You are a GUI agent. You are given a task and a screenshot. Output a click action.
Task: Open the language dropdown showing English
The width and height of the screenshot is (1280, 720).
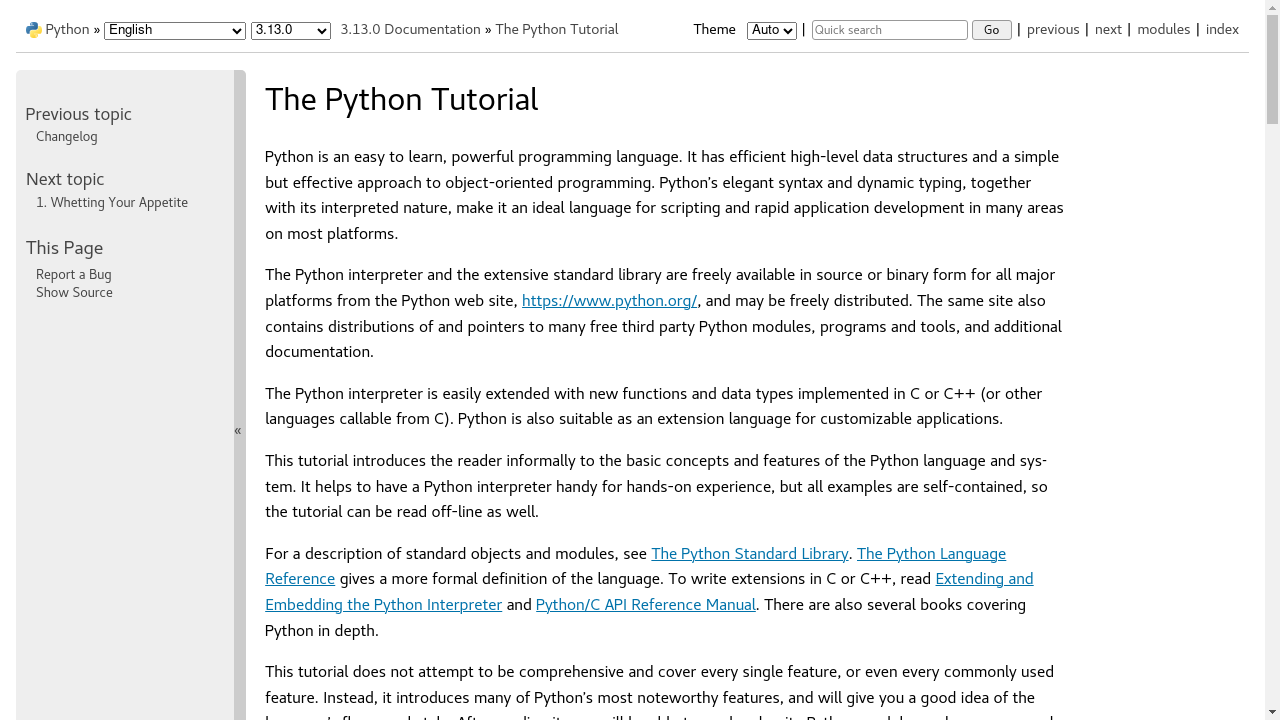tap(175, 30)
